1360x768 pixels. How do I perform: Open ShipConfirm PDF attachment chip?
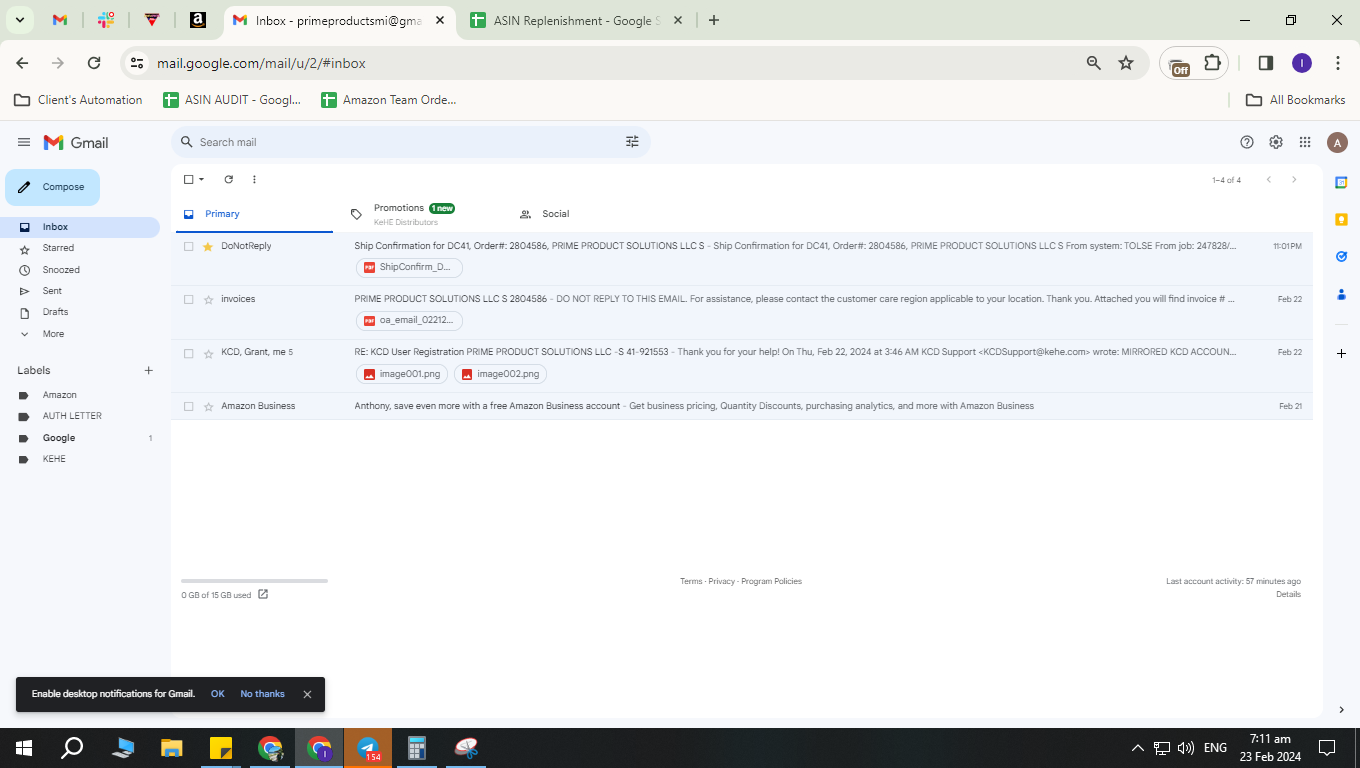pyautogui.click(x=409, y=267)
